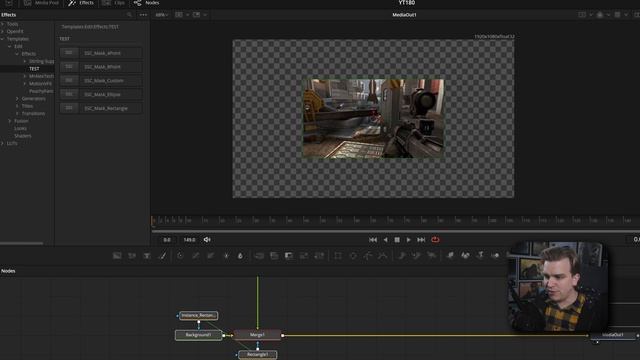
Task: Open the Clips panel
Action: coord(114,3)
